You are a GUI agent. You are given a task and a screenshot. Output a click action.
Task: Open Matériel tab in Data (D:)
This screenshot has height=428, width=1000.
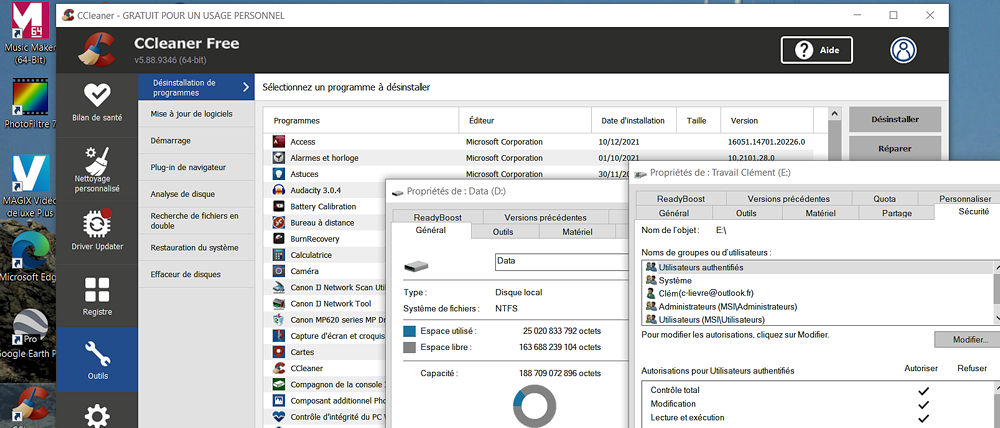(x=577, y=232)
